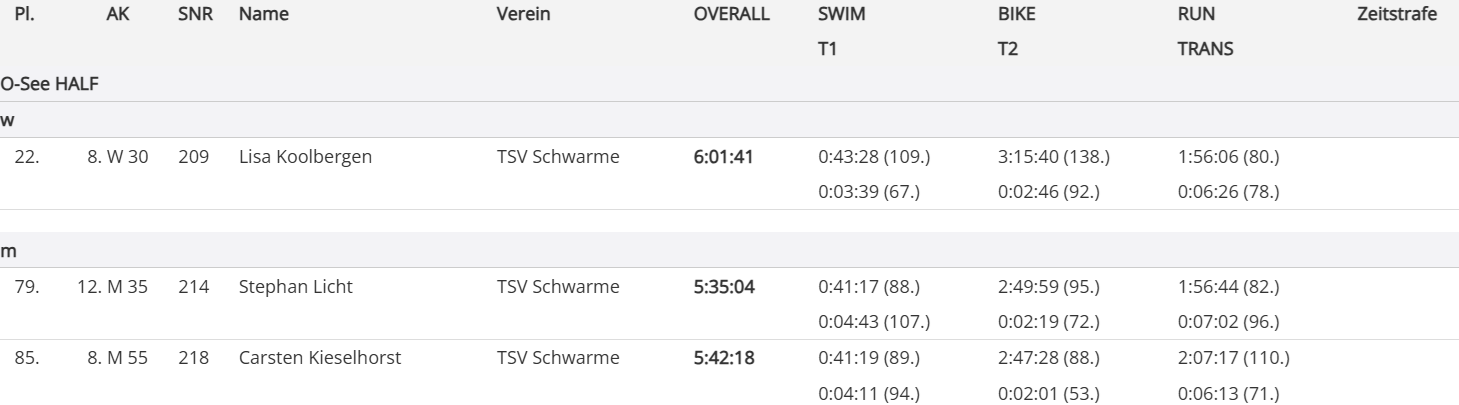Click overall time 5:42:18
The height and width of the screenshot is (405, 1459).
(x=723, y=357)
